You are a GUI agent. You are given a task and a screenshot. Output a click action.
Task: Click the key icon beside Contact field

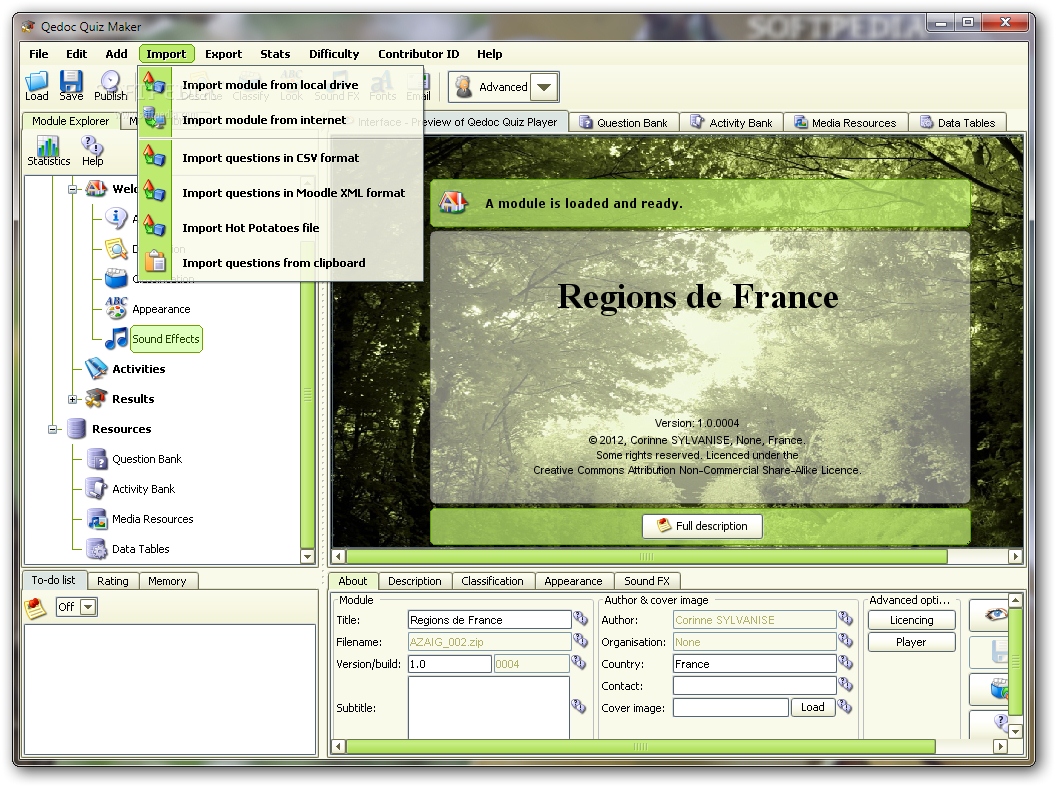[x=845, y=685]
